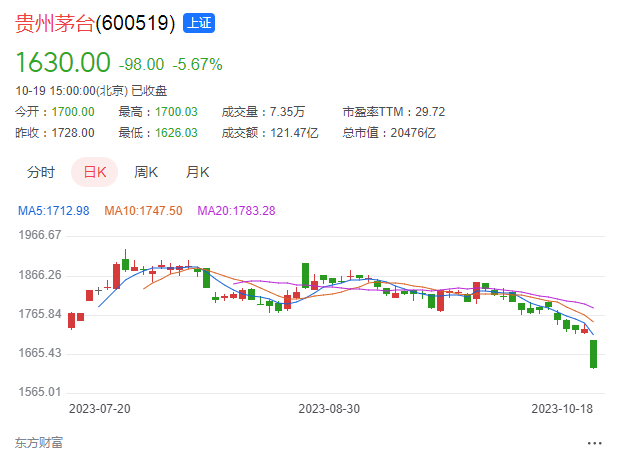Screen dimensions: 621x461
Task: Click the 2023-10-18 date axis label
Action: (x=562, y=408)
